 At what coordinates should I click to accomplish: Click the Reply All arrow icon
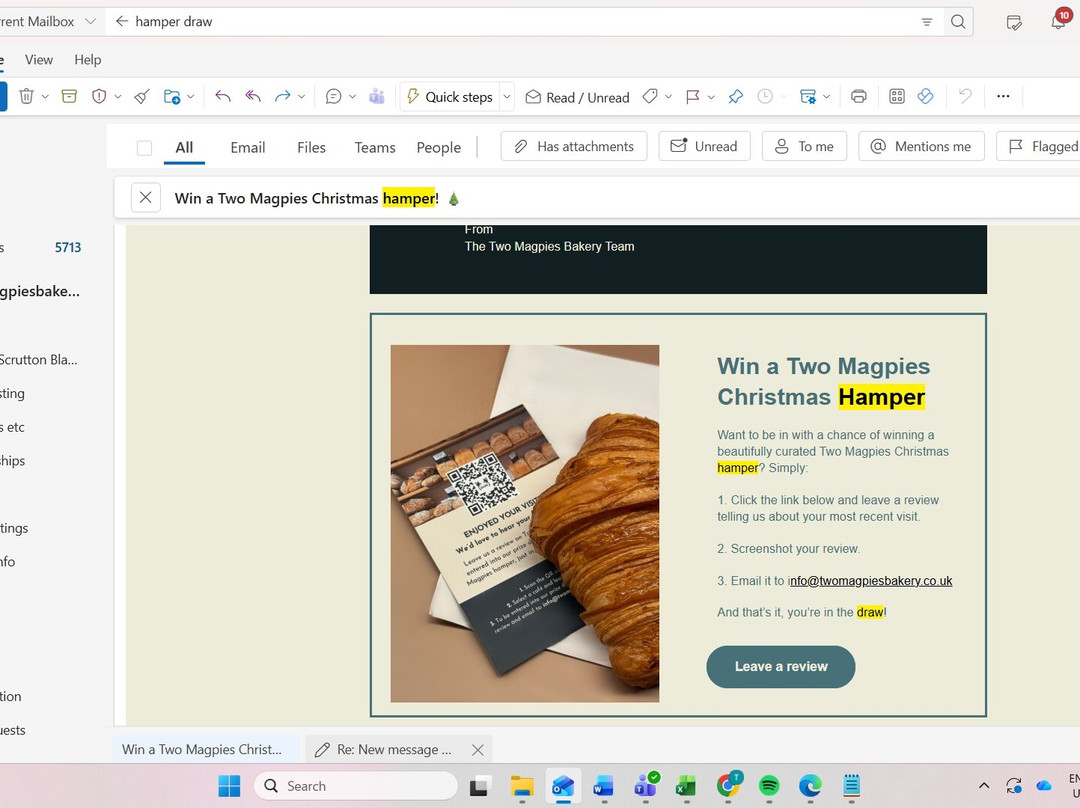click(x=253, y=97)
